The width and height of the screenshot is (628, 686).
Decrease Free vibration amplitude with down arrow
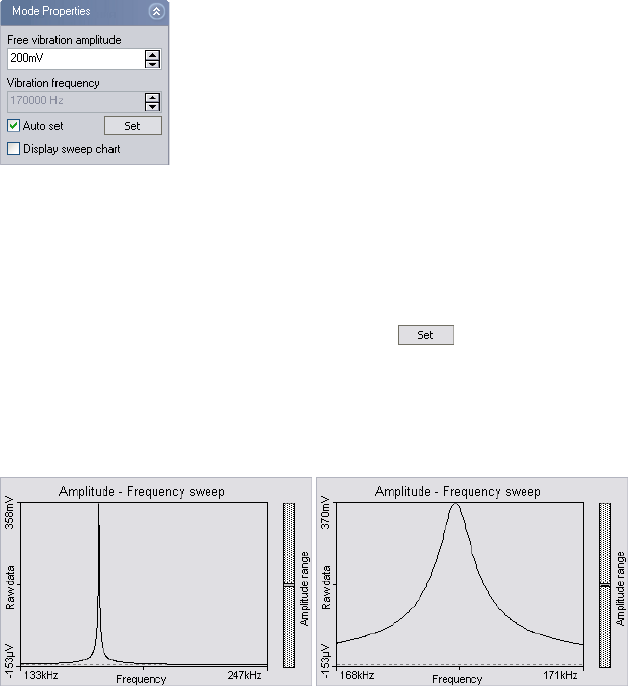pos(152,64)
